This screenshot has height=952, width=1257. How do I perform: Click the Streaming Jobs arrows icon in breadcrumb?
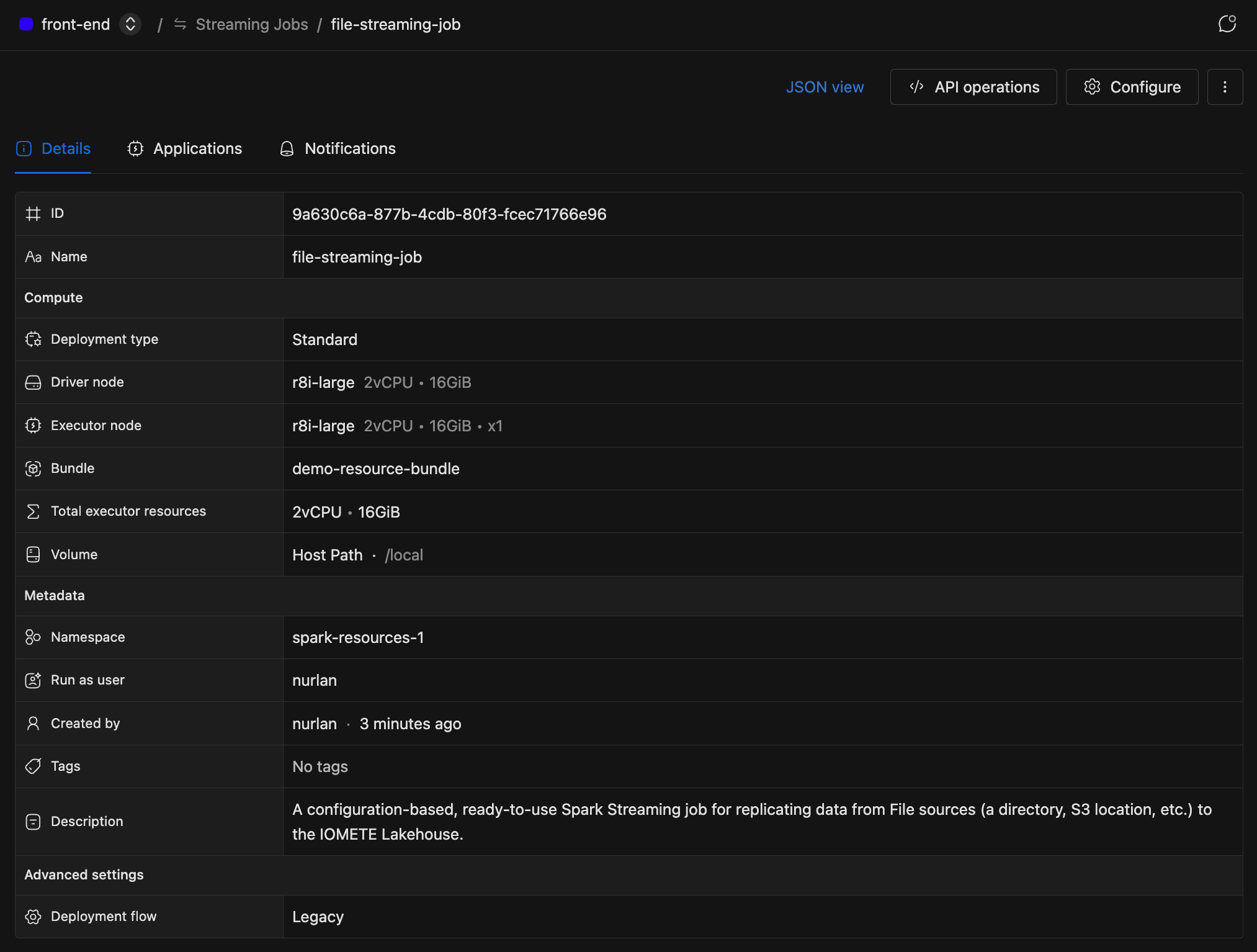180,24
